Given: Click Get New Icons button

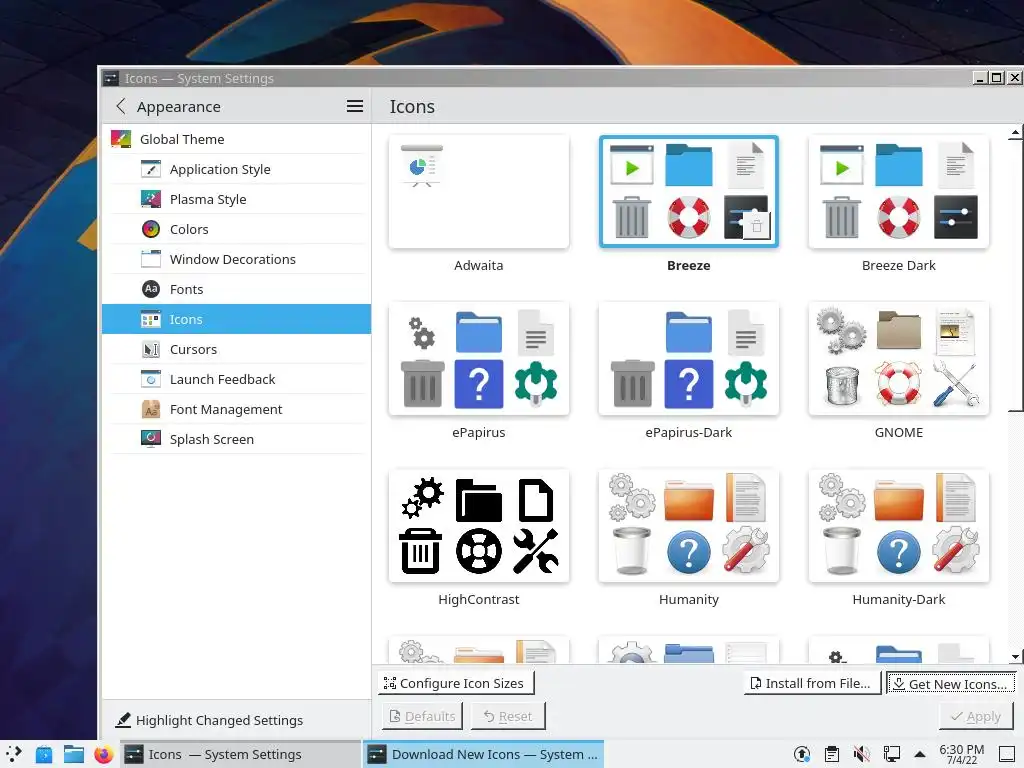Looking at the screenshot, I should (951, 684).
